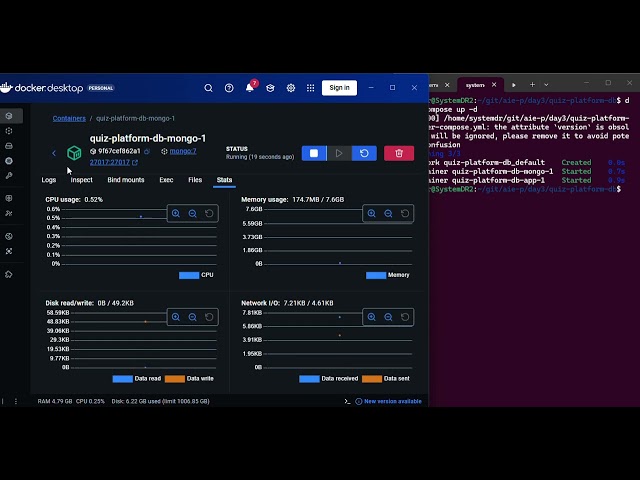Toggle the Data received legend swatch
The height and width of the screenshot is (480, 640).
pos(309,379)
